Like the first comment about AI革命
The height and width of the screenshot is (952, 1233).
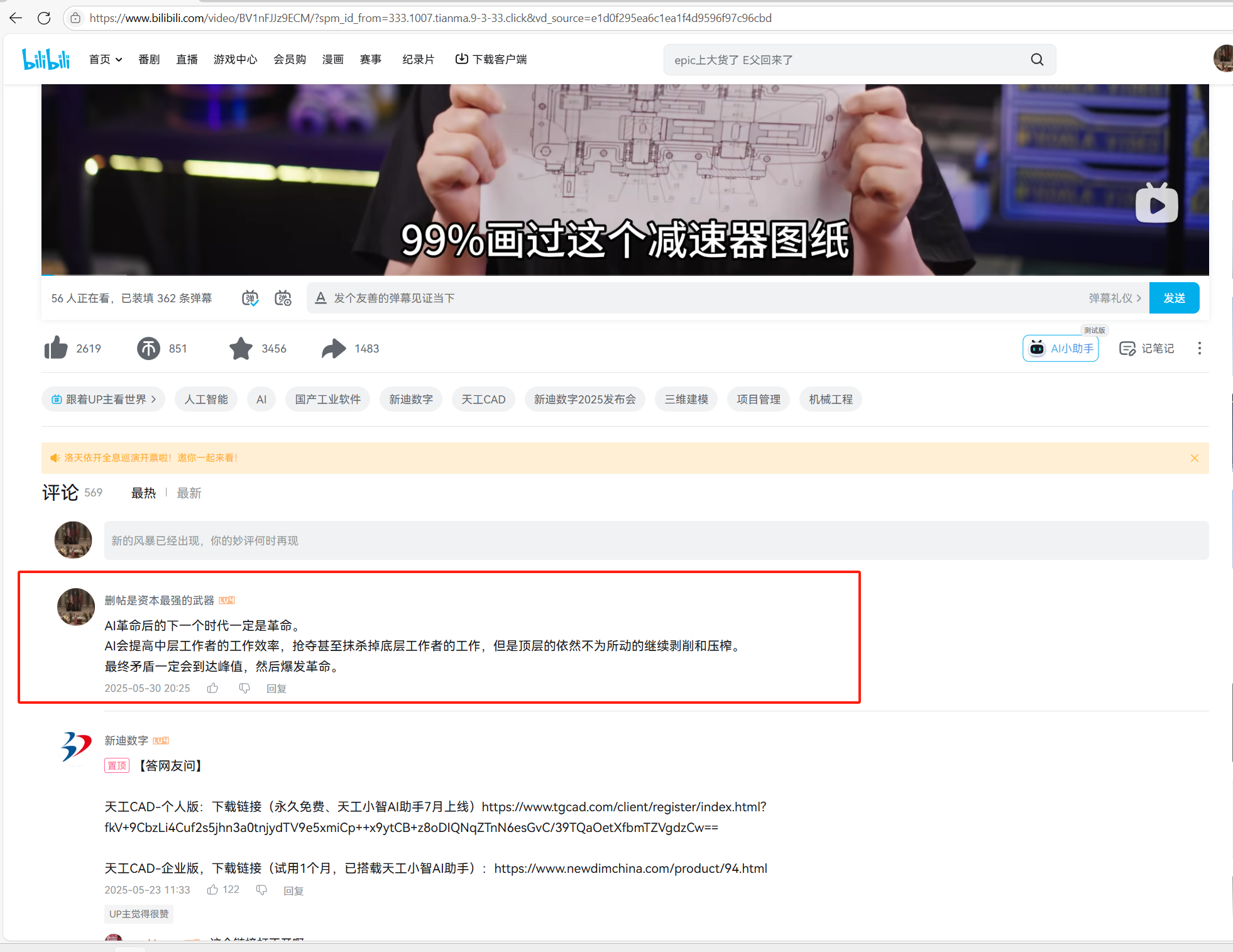tap(213, 688)
